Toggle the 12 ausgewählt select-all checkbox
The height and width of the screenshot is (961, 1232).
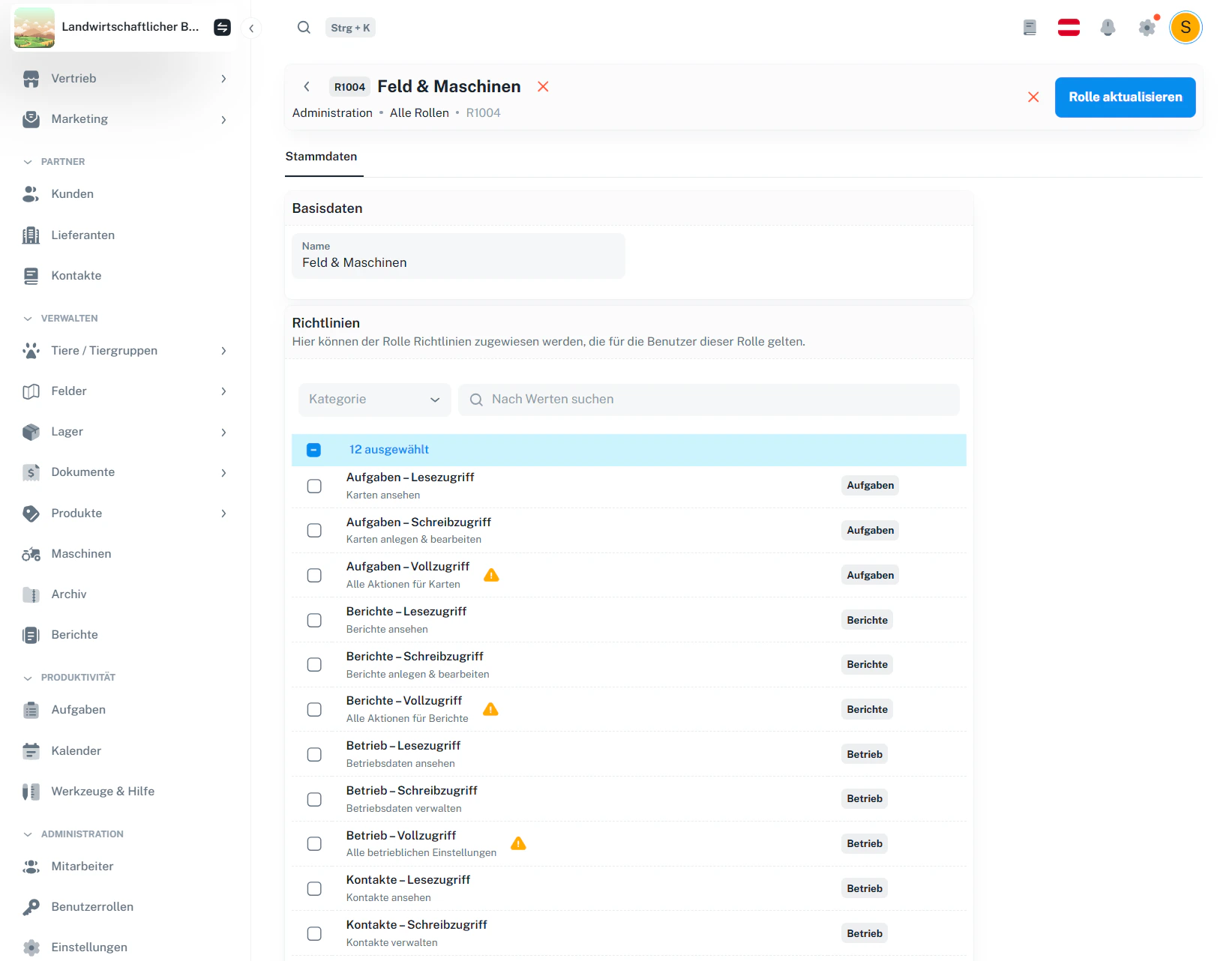(x=314, y=450)
